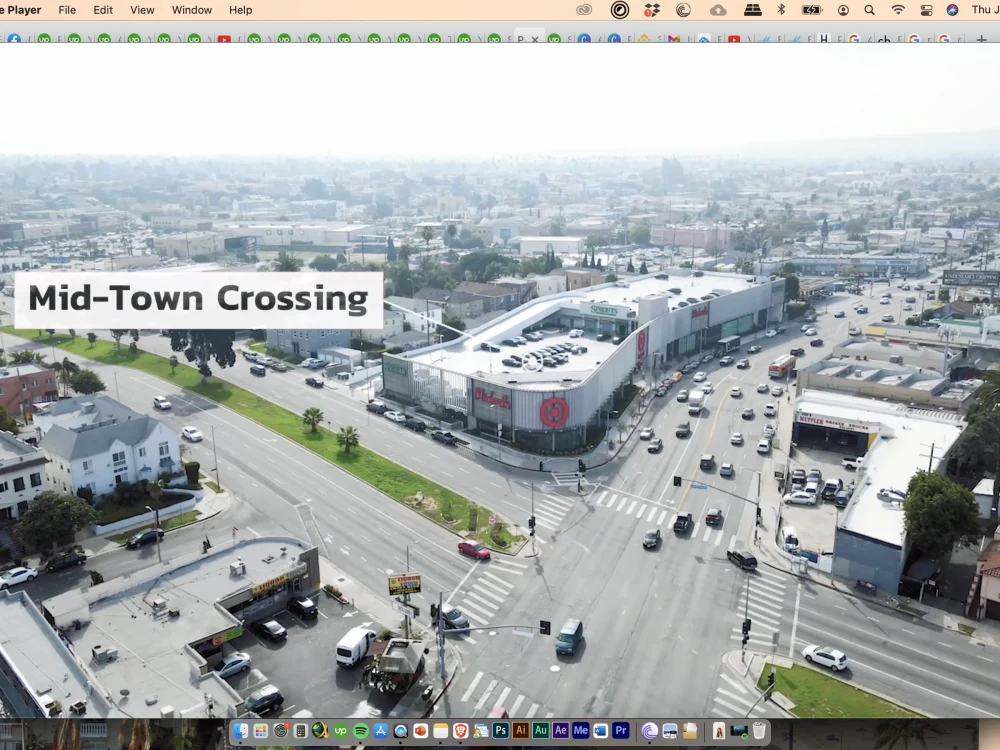Switch to the ch browser tab
This screenshot has width=1000, height=750.
coord(884,39)
